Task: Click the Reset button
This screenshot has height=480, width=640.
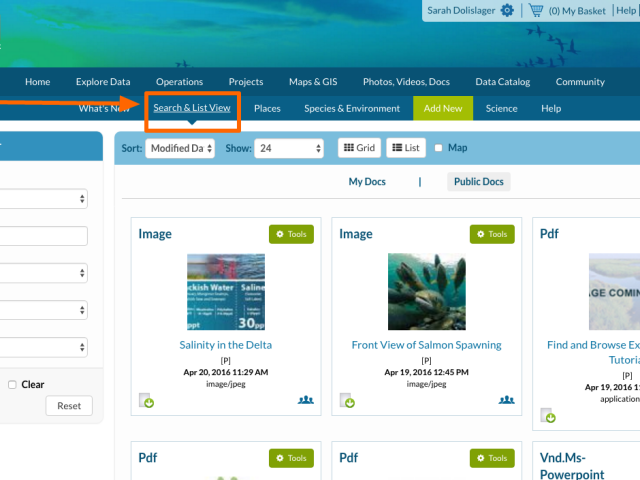Action: coord(69,406)
